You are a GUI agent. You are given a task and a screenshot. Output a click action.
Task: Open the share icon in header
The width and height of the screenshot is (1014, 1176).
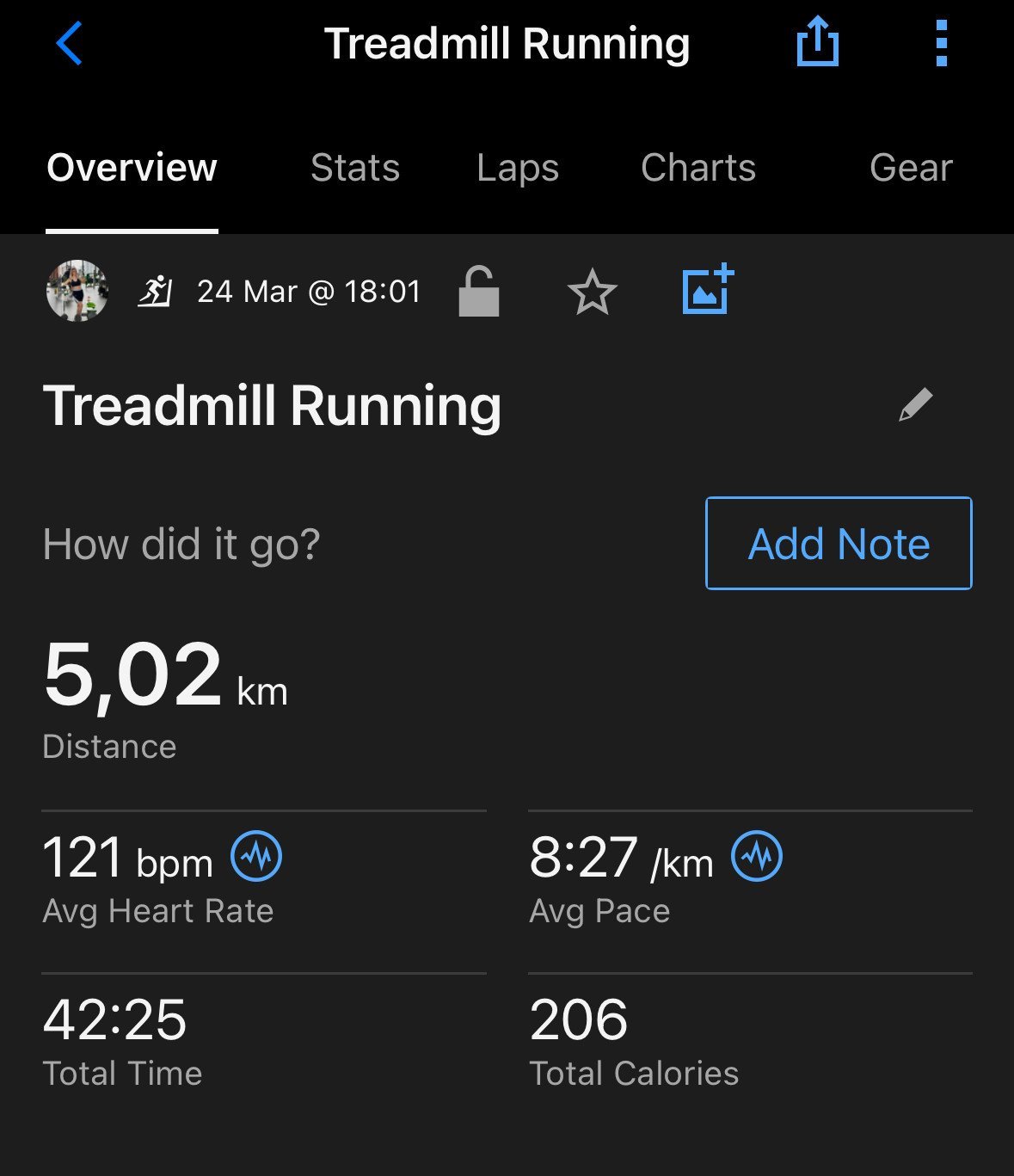[817, 42]
